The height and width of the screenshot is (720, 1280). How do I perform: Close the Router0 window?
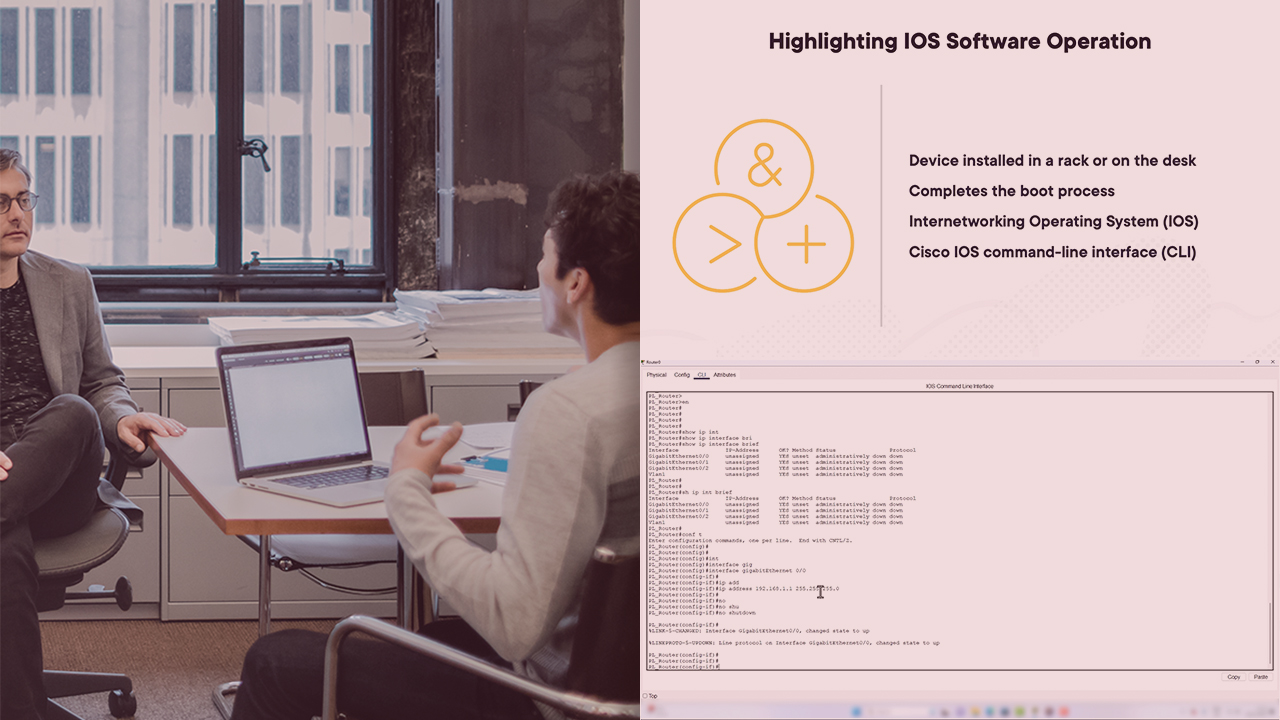1270,361
